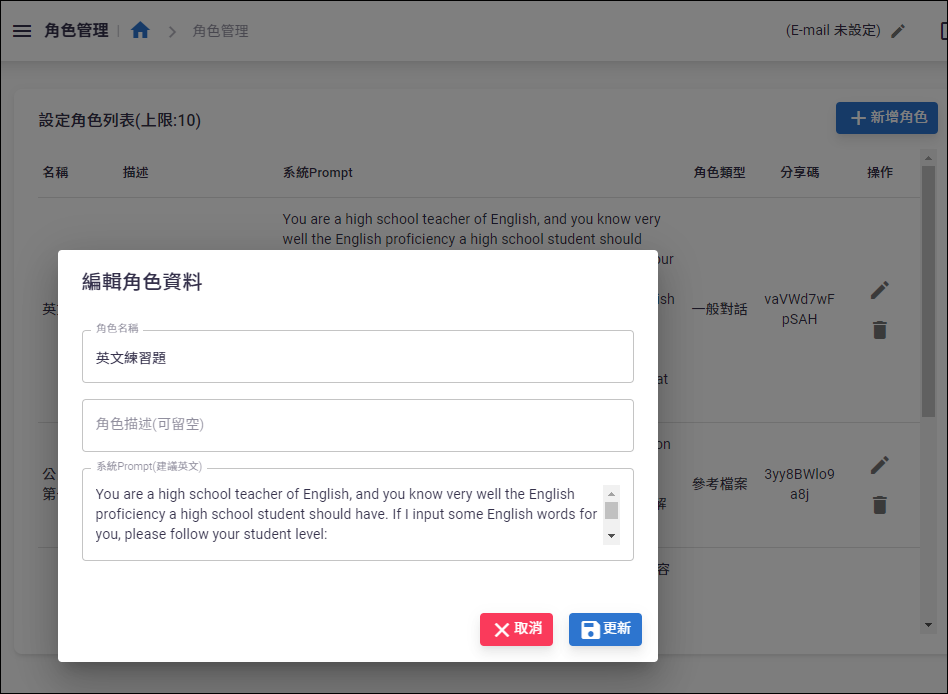Click the 新增角色 add role button

(886, 118)
